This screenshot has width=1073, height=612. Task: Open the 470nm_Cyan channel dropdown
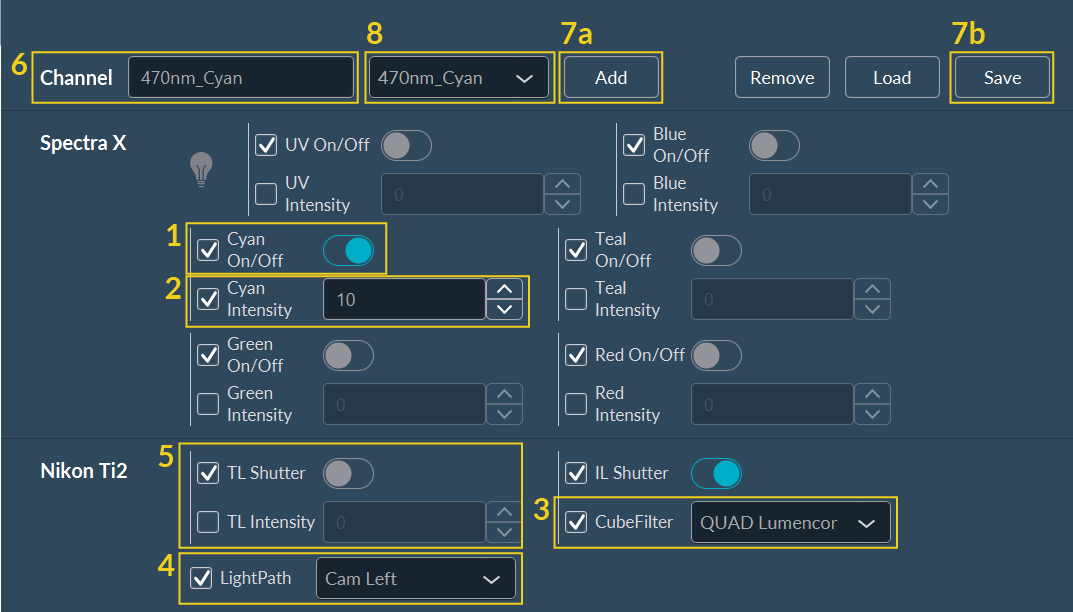pyautogui.click(x=458, y=77)
